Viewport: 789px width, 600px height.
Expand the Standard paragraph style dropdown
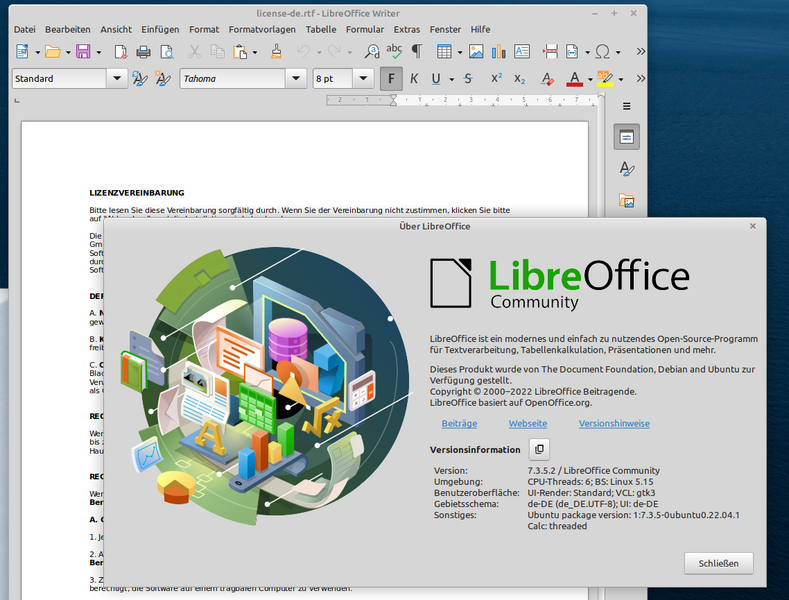(x=116, y=79)
